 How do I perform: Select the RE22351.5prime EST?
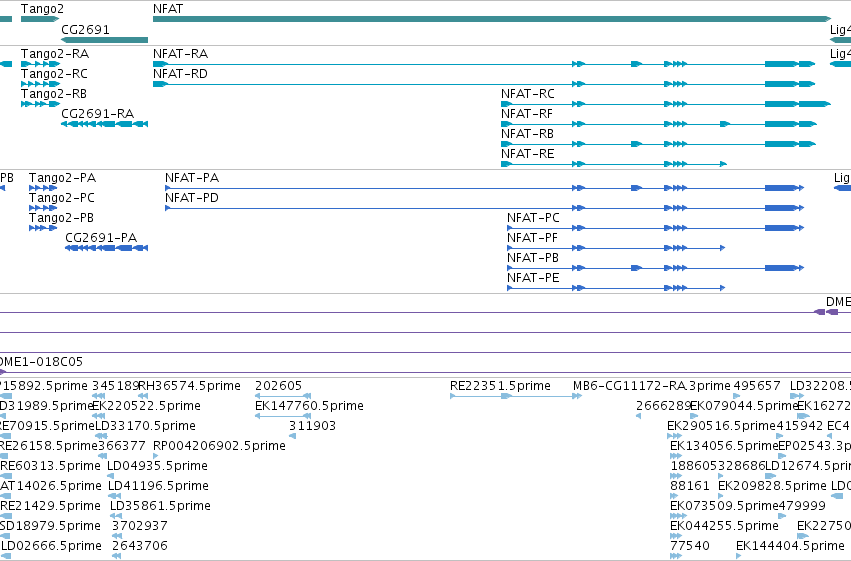pyautogui.click(x=481, y=396)
